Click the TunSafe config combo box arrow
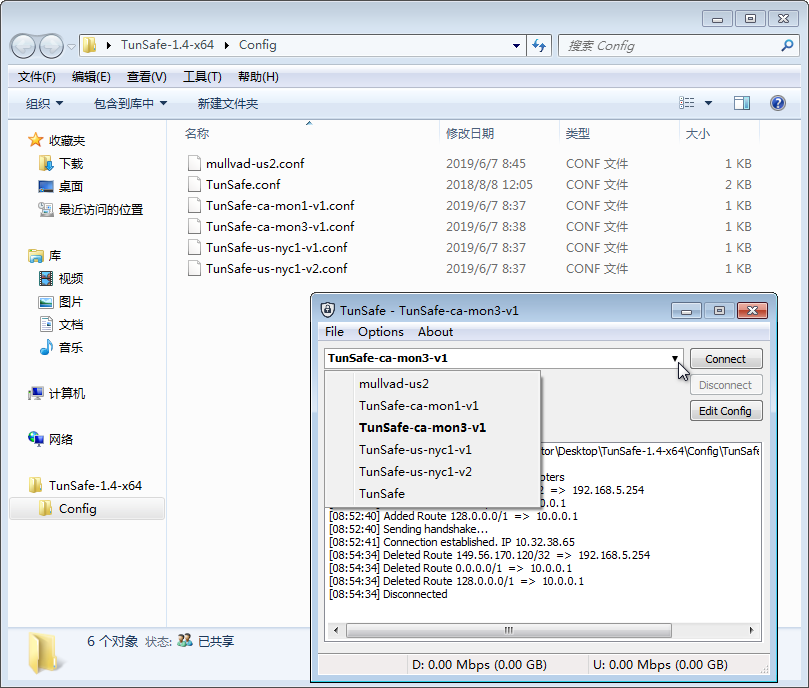Screen dimensions: 809x688 (674, 358)
